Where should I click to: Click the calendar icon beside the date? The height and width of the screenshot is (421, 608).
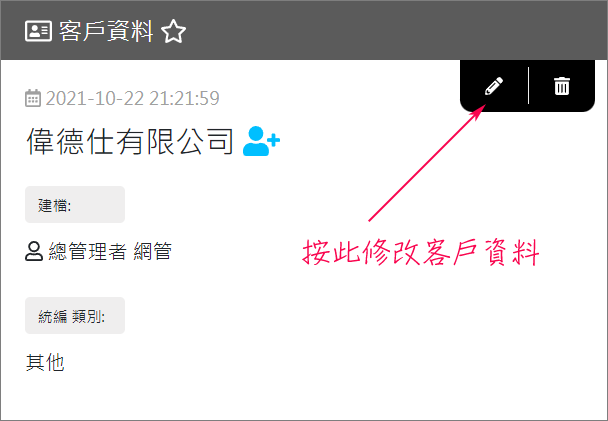pyautogui.click(x=33, y=98)
